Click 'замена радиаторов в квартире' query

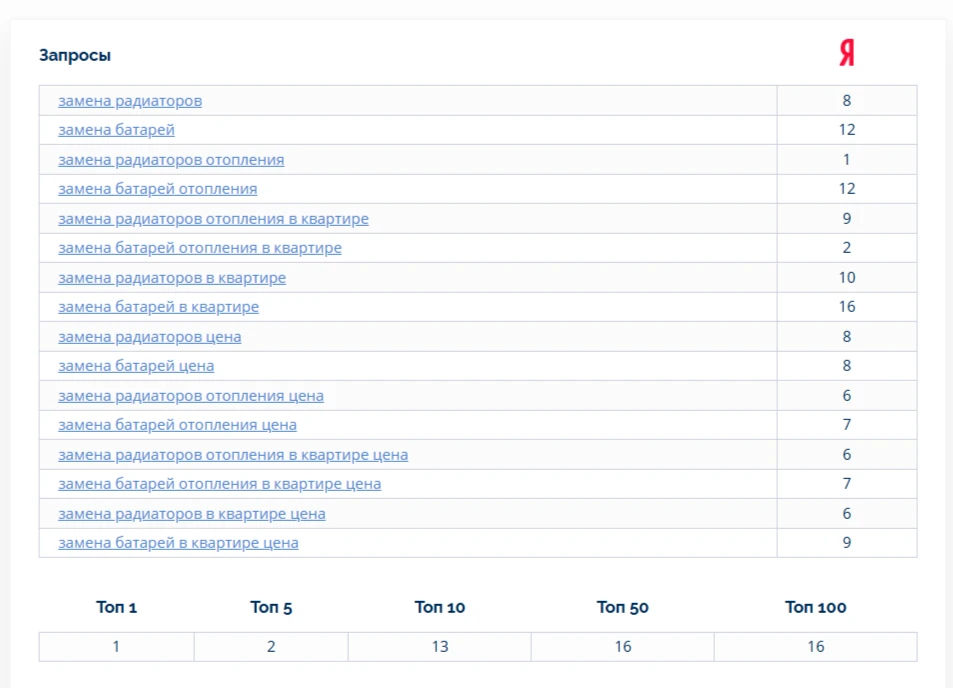pos(172,278)
